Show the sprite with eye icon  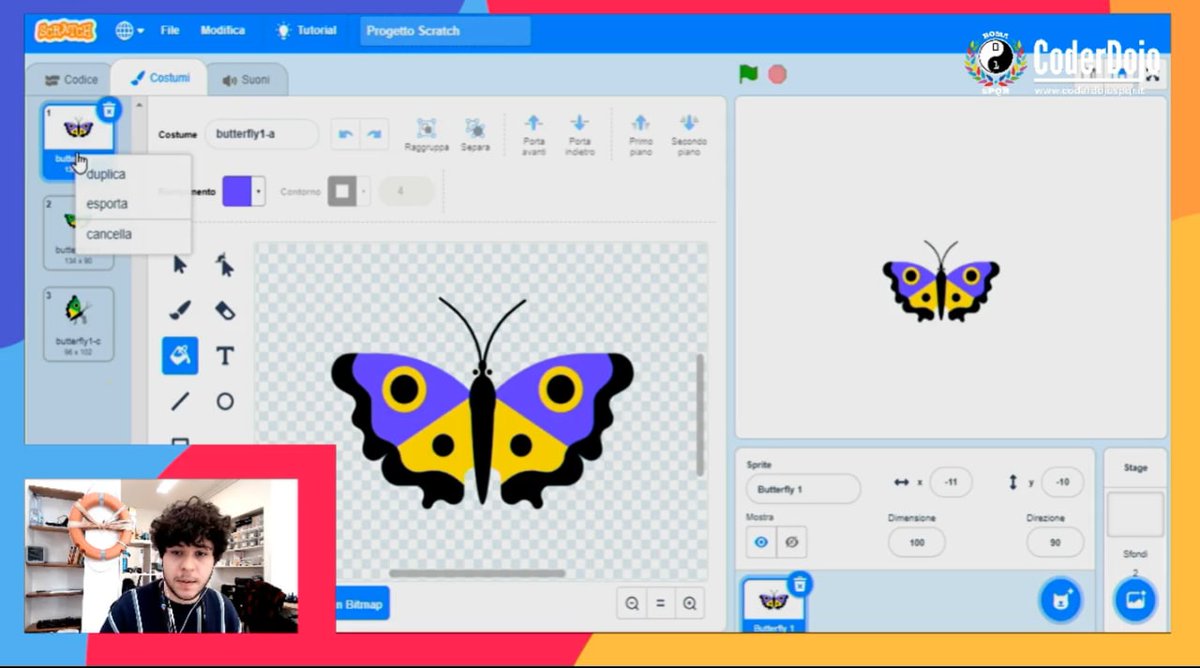coord(761,542)
